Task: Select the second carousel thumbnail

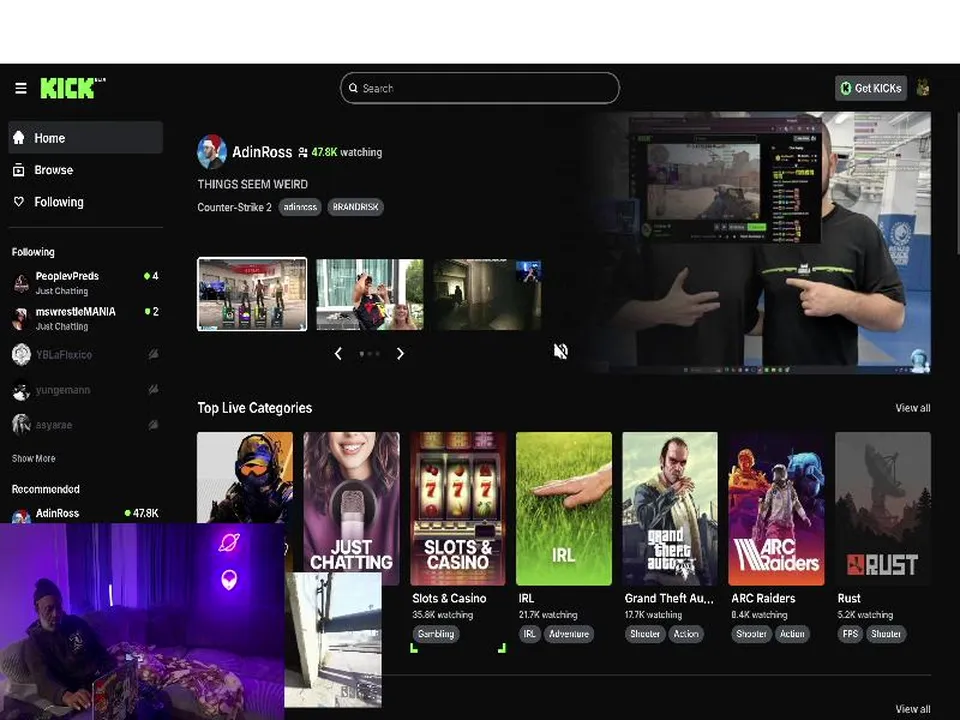Action: point(370,294)
